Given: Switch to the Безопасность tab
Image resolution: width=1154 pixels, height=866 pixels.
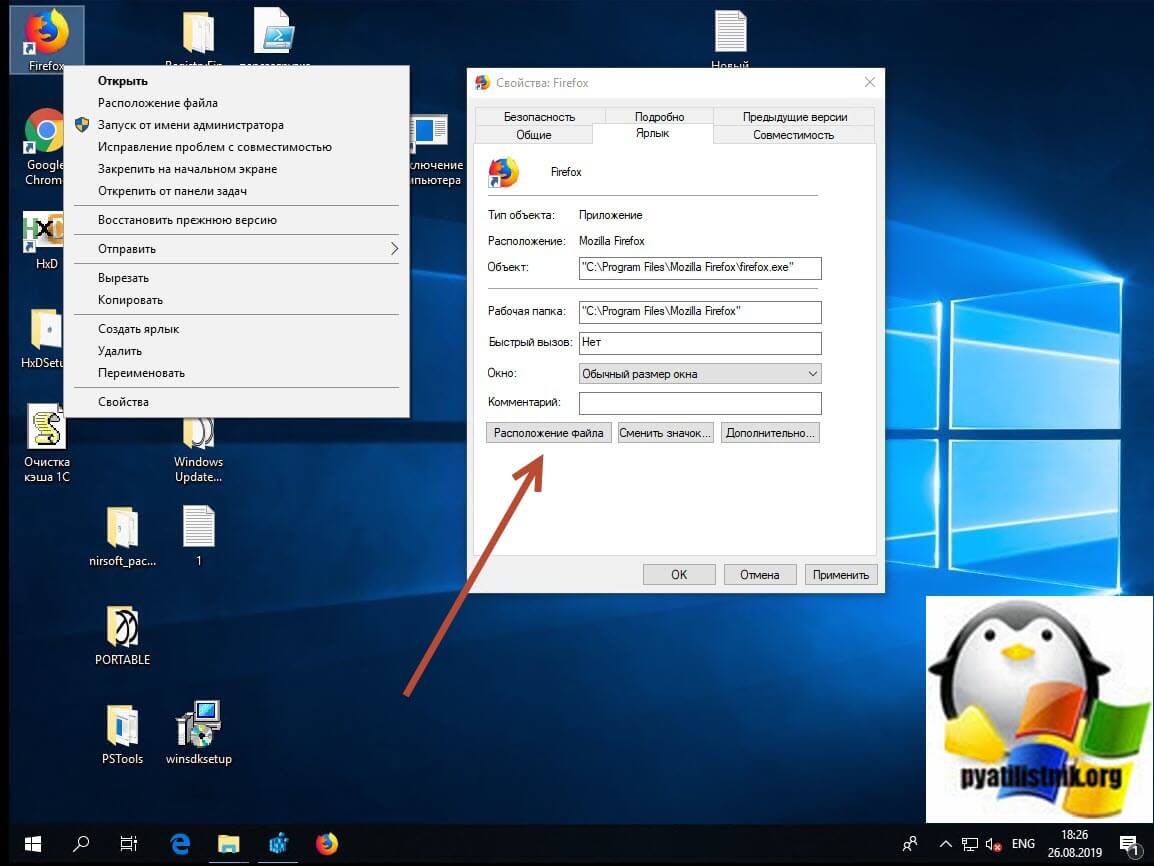Looking at the screenshot, I should pyautogui.click(x=539, y=117).
